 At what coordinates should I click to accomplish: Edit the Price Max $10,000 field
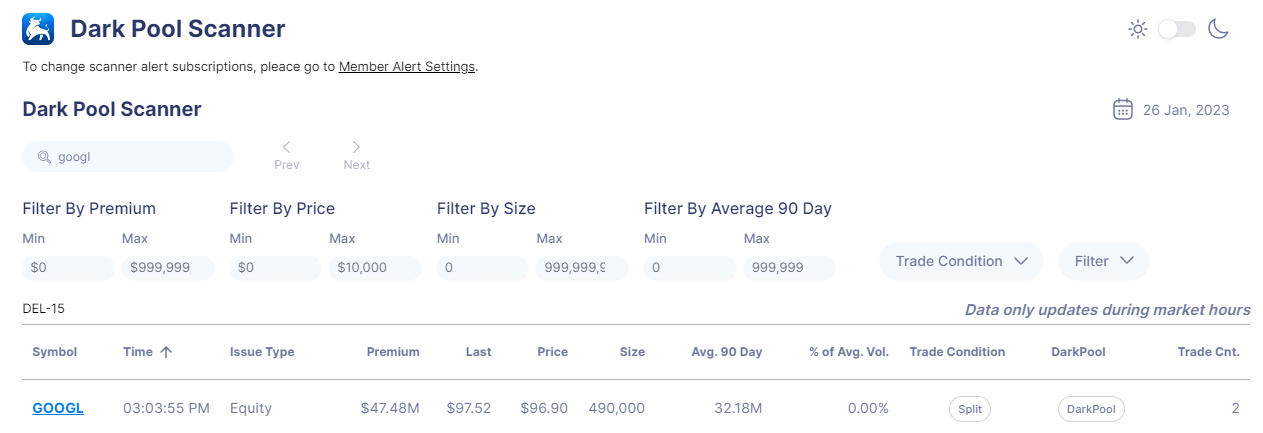tap(375, 268)
